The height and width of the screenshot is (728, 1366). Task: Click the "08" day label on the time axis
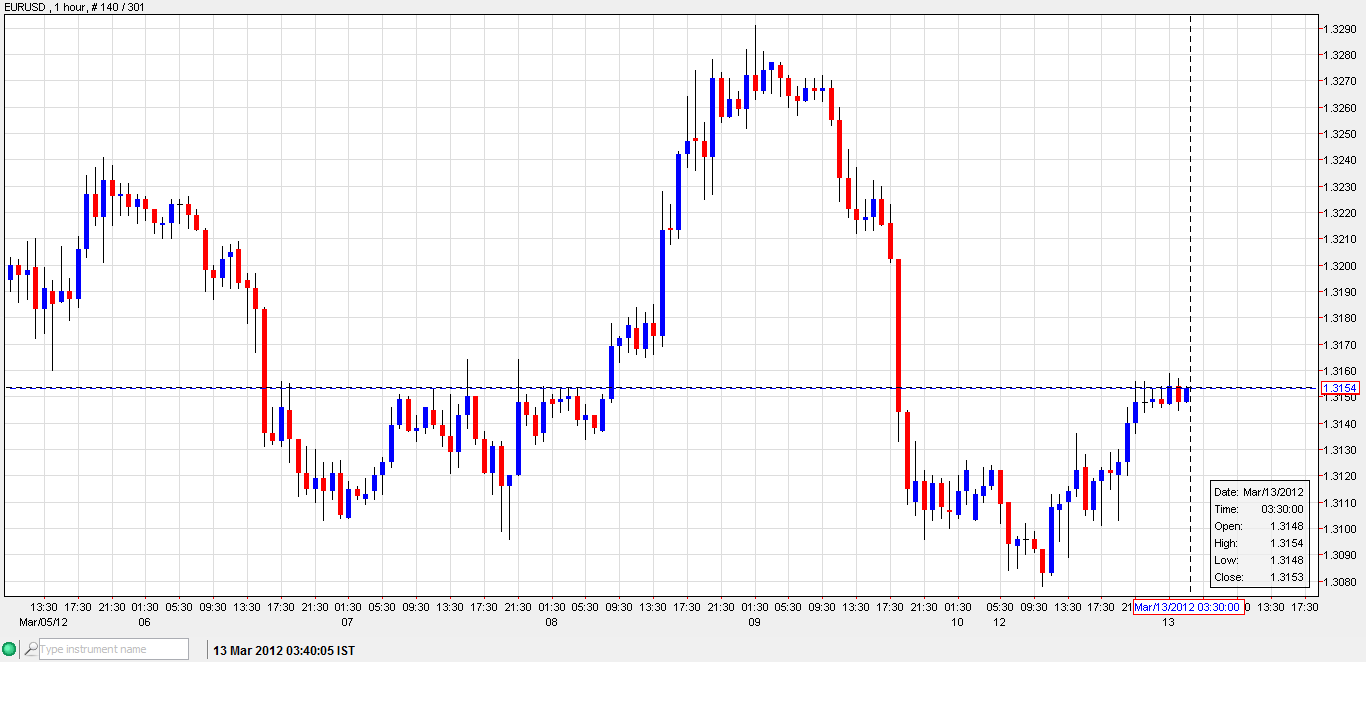click(551, 622)
